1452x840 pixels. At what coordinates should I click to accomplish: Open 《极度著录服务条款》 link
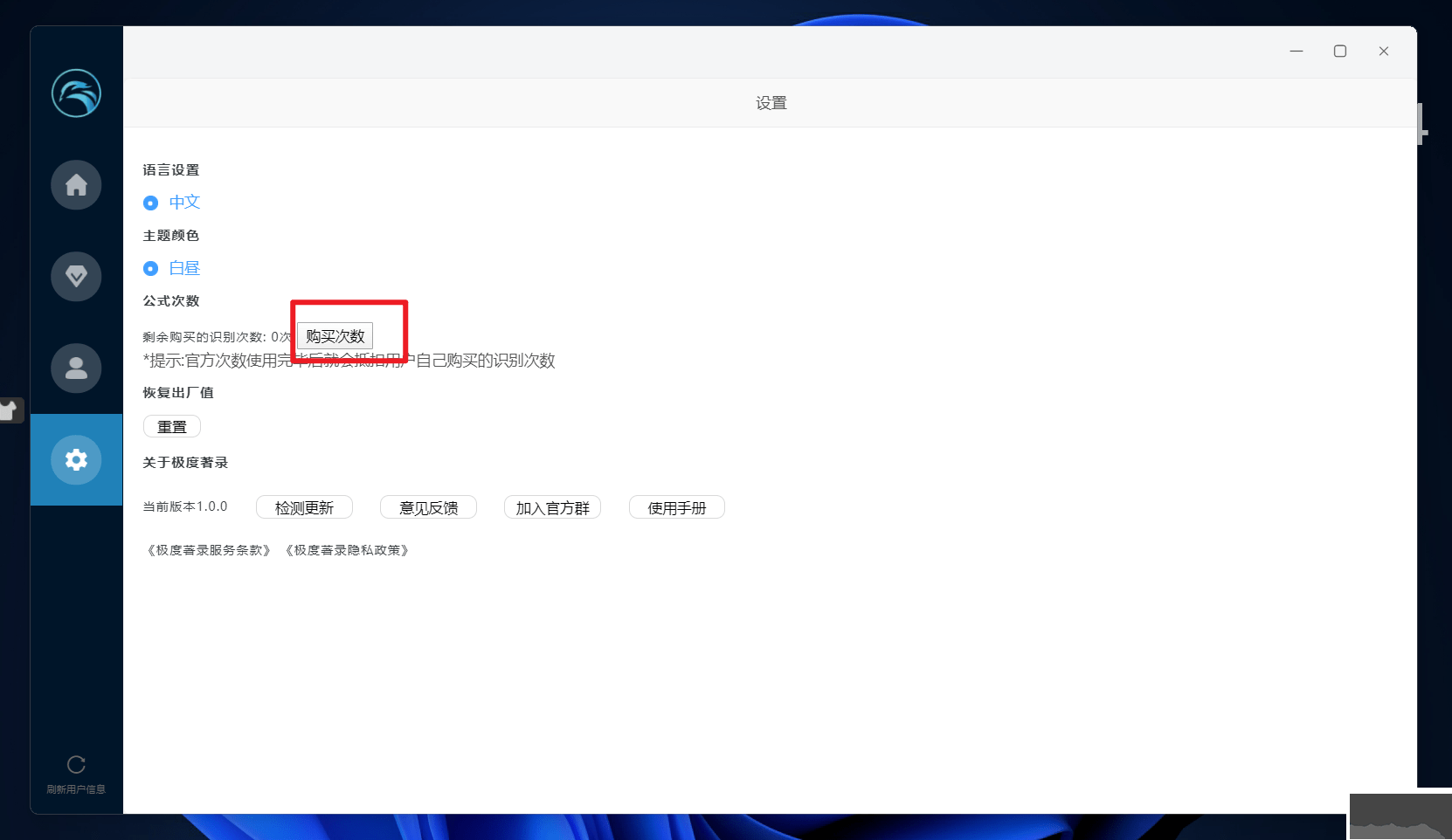click(x=209, y=550)
